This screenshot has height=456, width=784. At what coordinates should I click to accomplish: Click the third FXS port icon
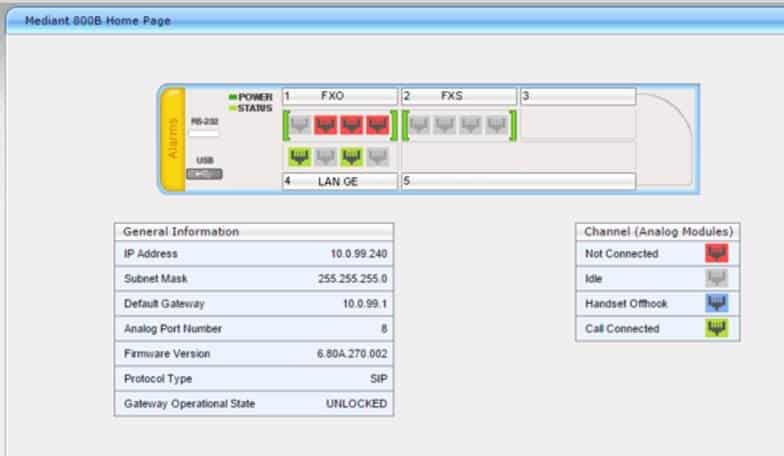[471, 125]
